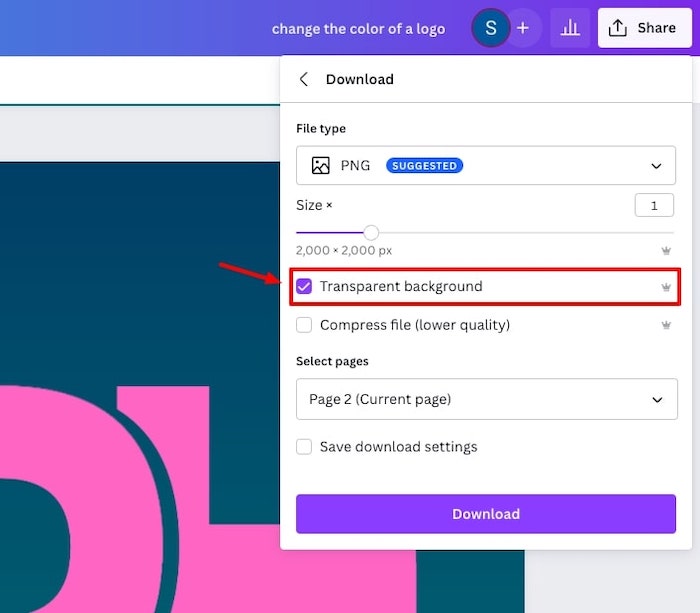Viewport: 700px width, 613px height.
Task: Click the size multiplier input field
Action: (x=654, y=205)
